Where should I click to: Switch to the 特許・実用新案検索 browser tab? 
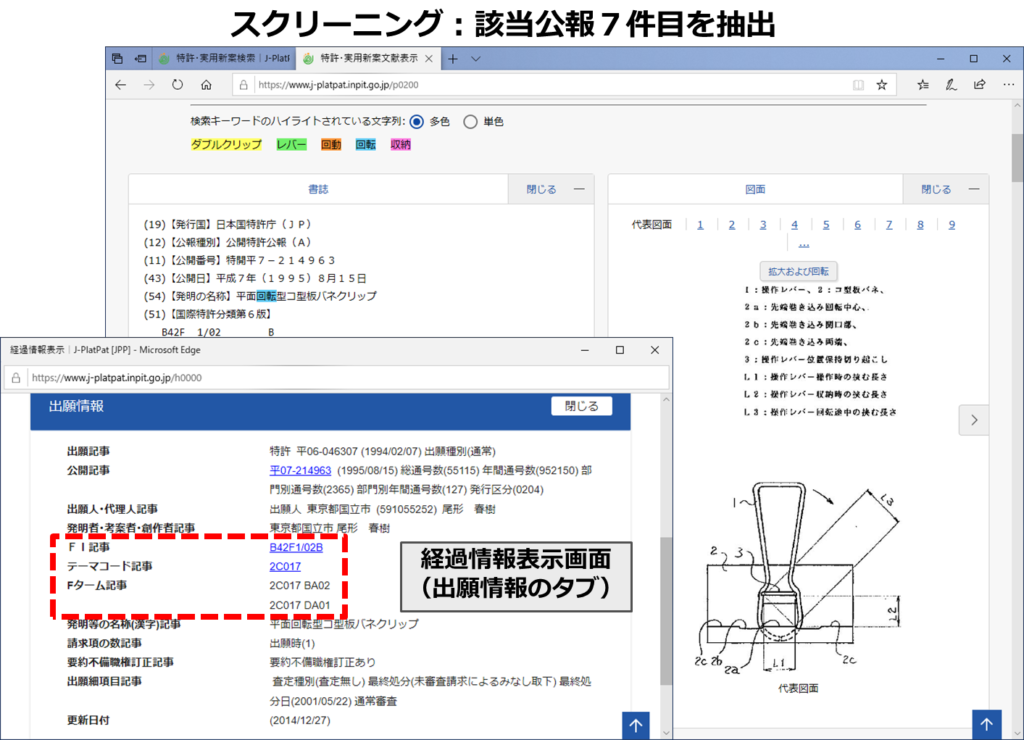coord(210,59)
